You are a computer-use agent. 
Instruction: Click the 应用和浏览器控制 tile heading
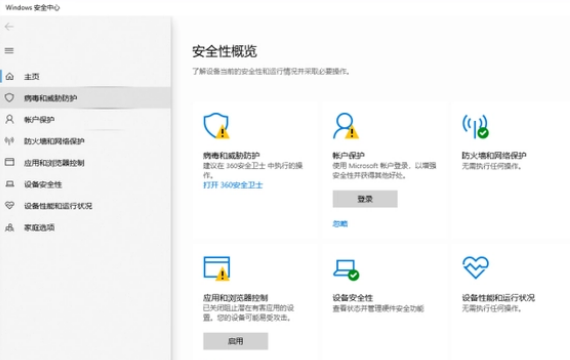pyautogui.click(x=236, y=298)
